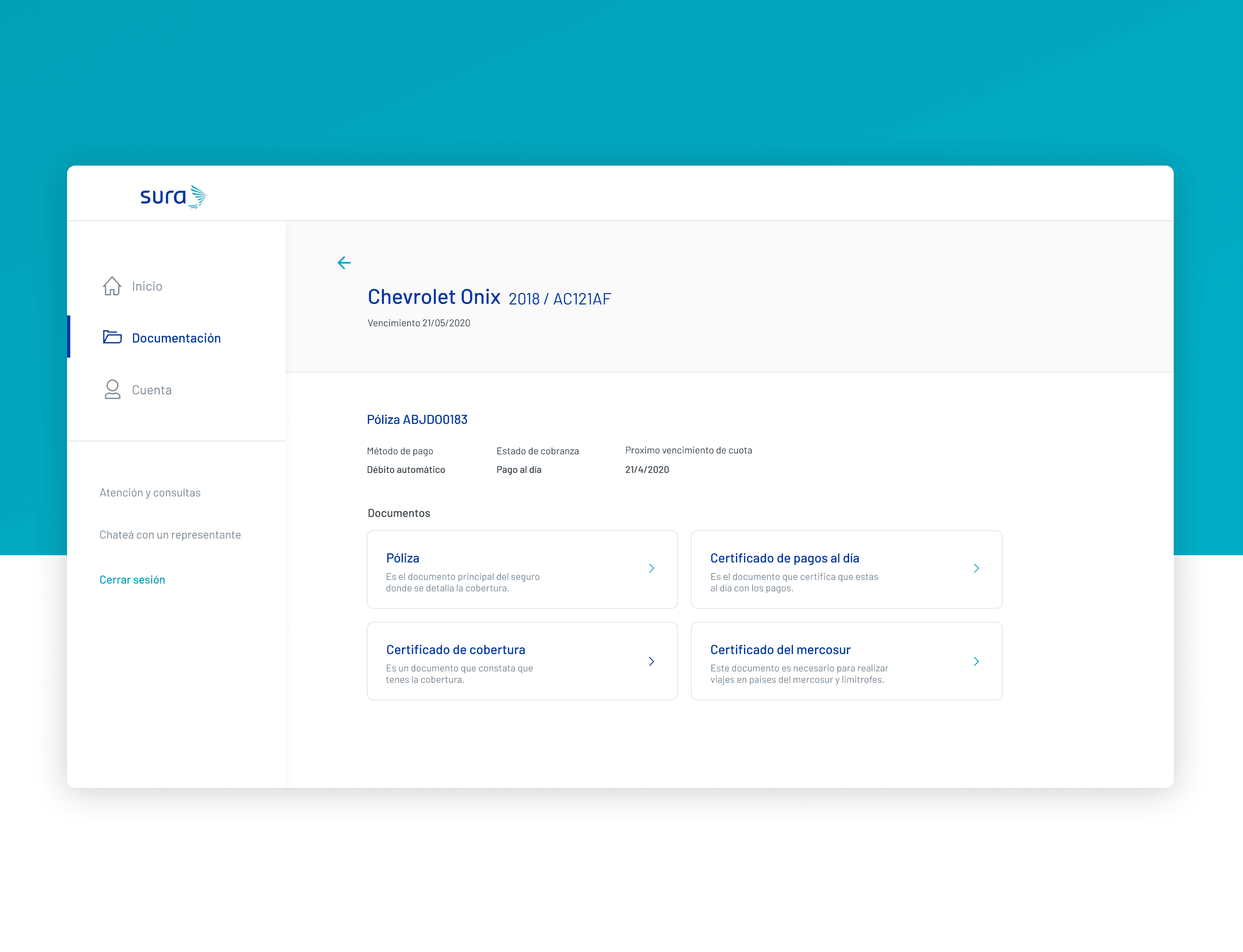
Task: Click the Póliza card description text
Action: (x=463, y=582)
